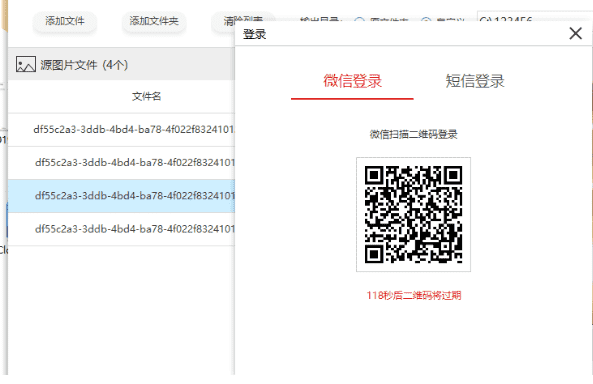Click the 源图片文件 (4个) header label
The height and width of the screenshot is (384, 593).
[84, 65]
